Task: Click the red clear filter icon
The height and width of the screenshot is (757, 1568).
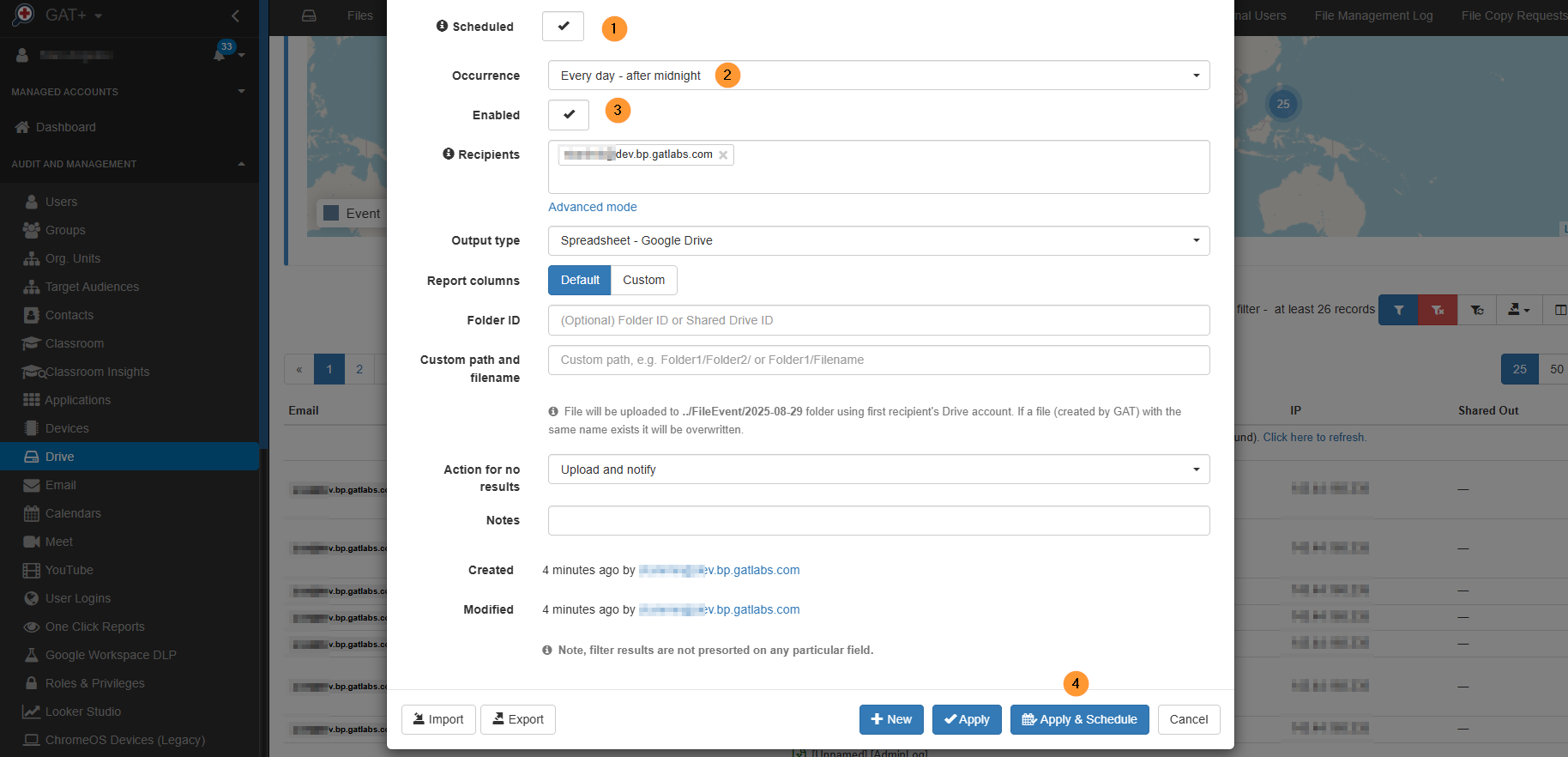Action: coord(1438,310)
